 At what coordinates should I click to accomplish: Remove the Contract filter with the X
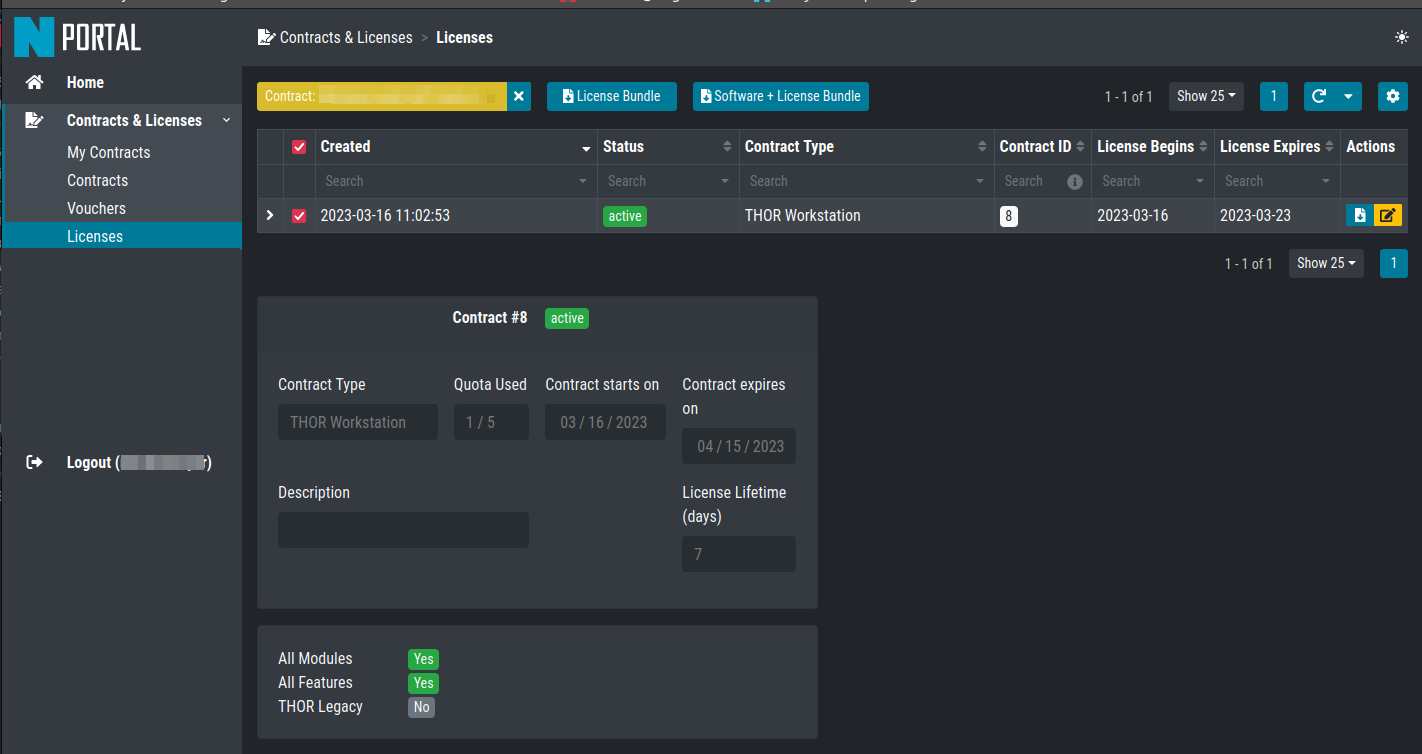(519, 96)
